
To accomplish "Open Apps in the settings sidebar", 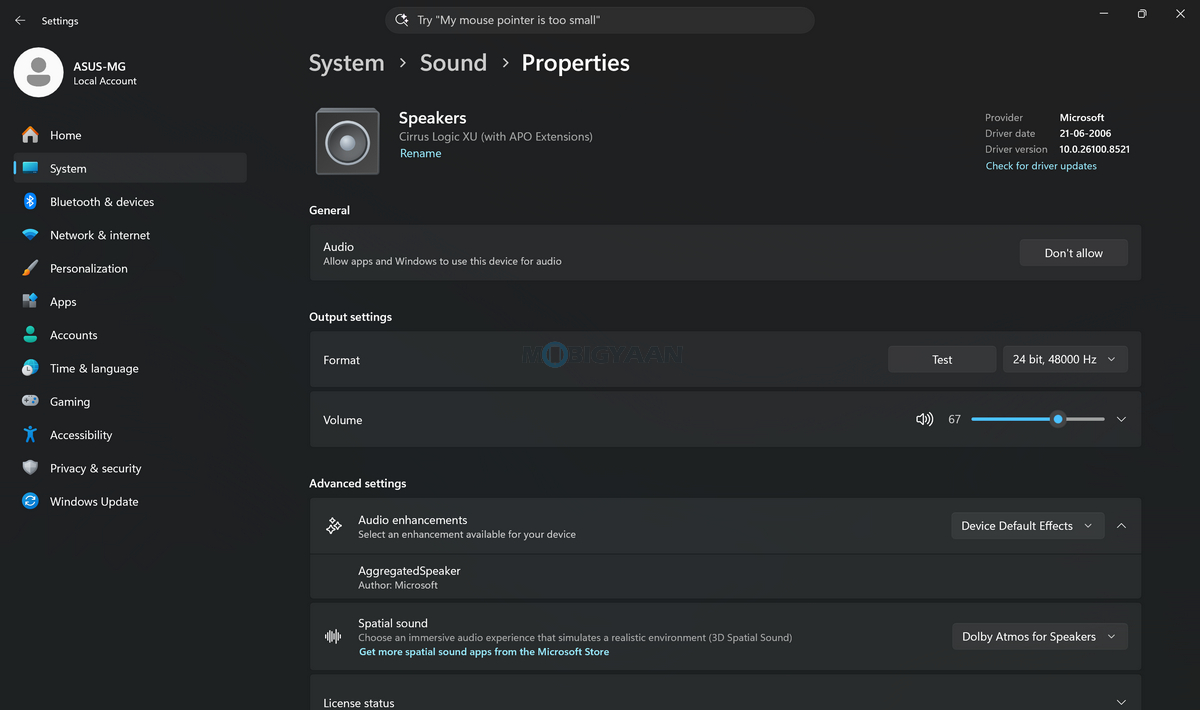I will click(x=130, y=301).
